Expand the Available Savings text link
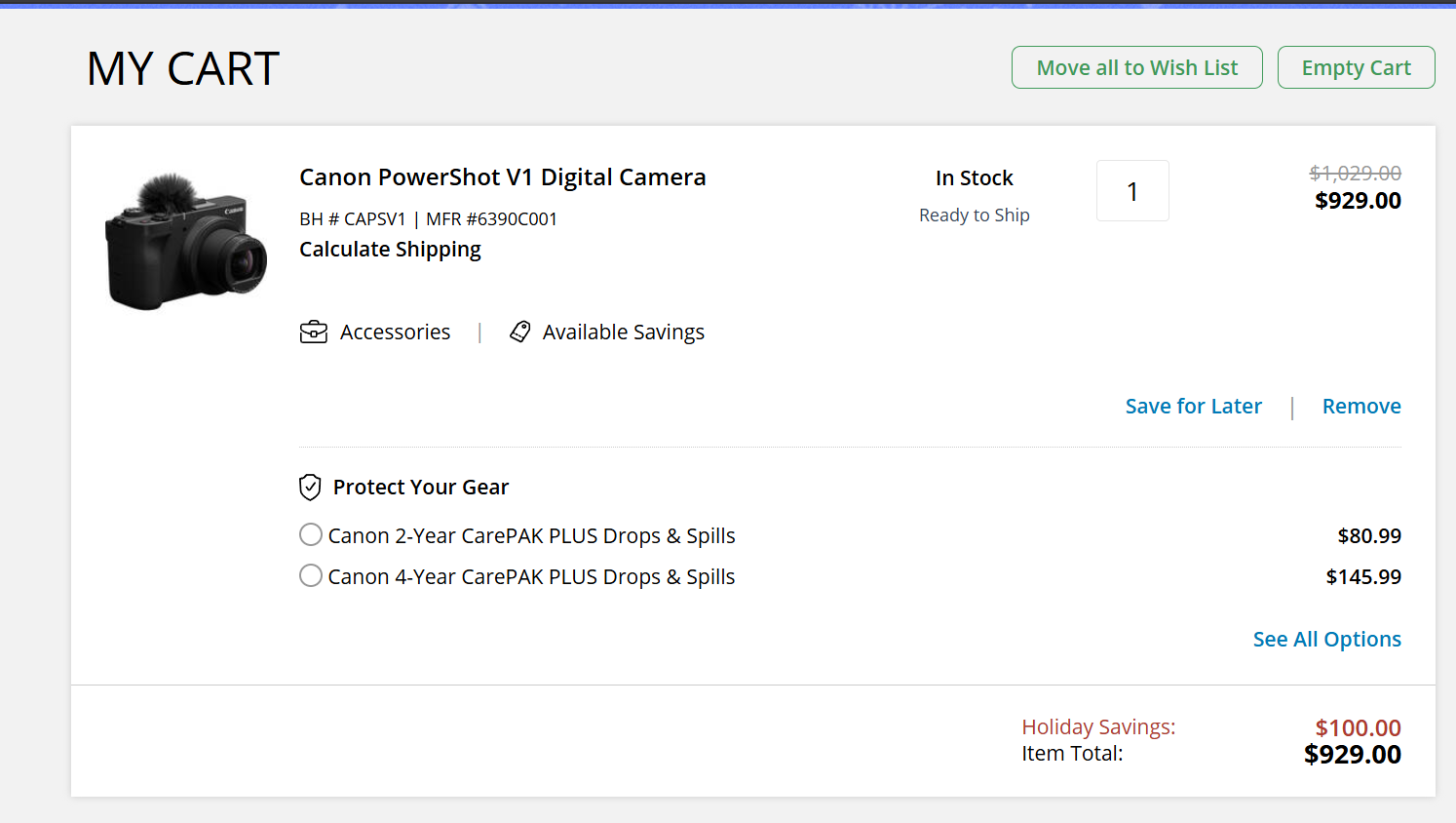The image size is (1456, 823). tap(623, 333)
